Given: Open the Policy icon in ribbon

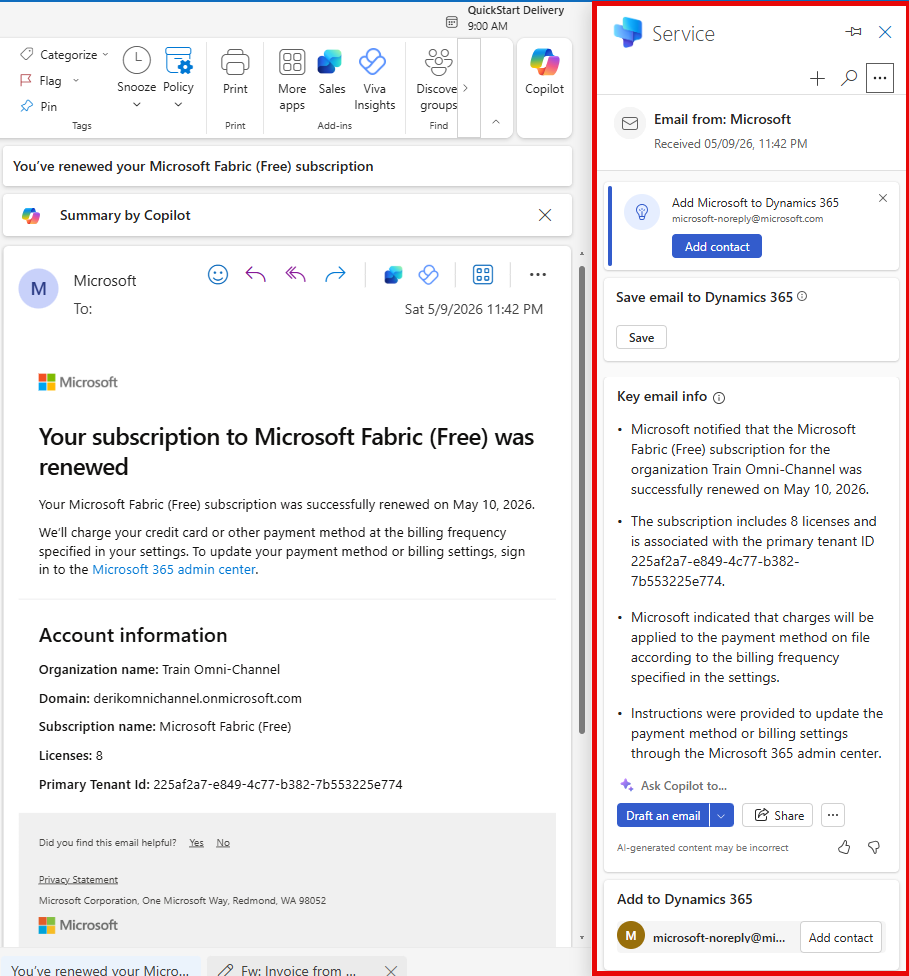Looking at the screenshot, I should point(179,60).
